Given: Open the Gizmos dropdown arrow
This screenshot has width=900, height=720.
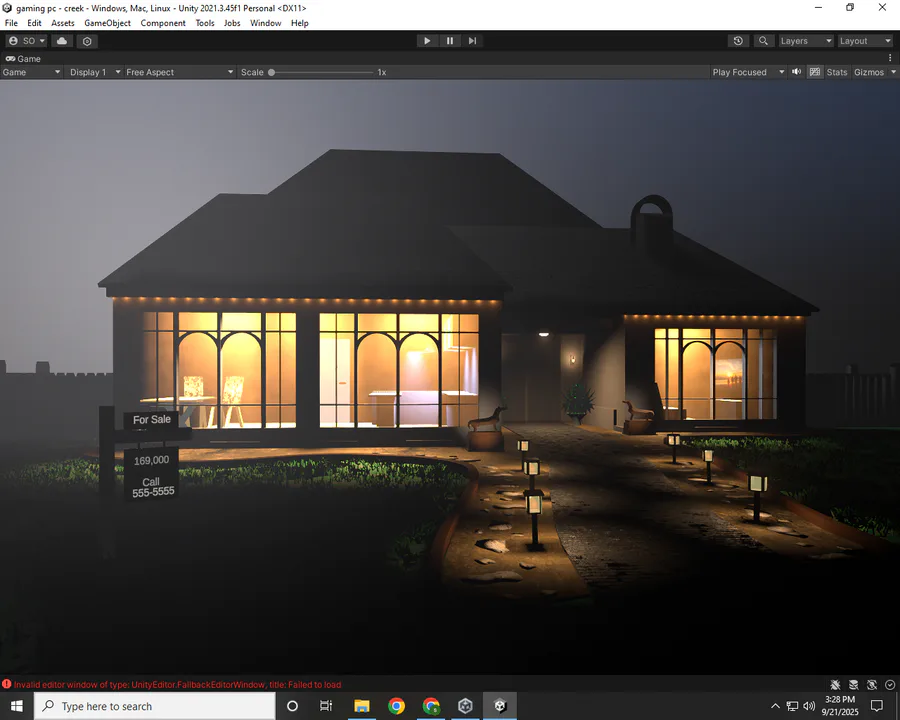Looking at the screenshot, I should point(893,72).
